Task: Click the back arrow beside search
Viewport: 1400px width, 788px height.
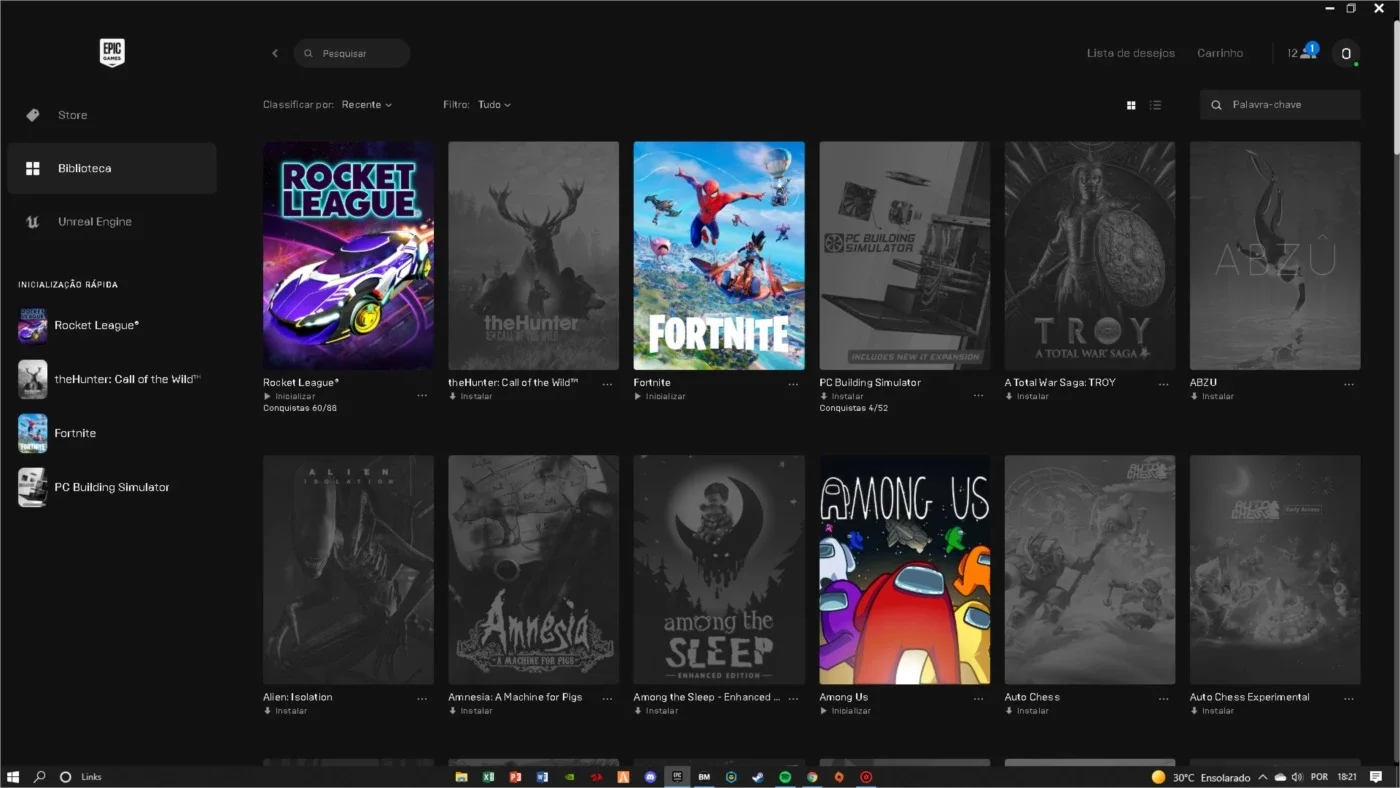Action: pyautogui.click(x=275, y=53)
